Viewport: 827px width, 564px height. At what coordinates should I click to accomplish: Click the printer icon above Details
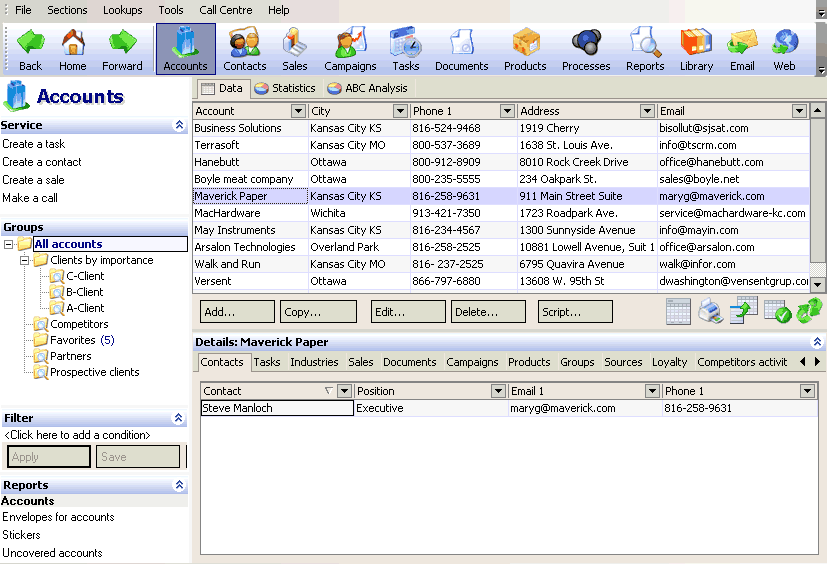[x=710, y=311]
